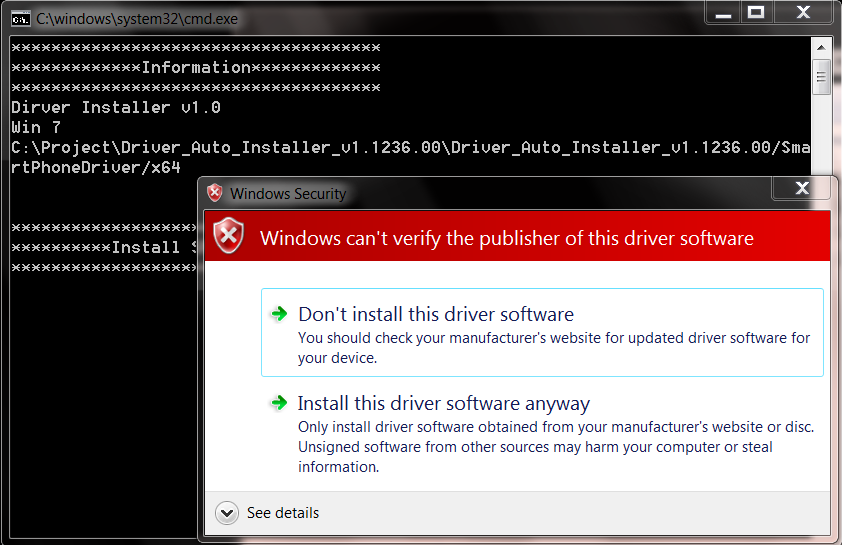Maximize the cmd.exe console window
Viewport: 842px width, 545px height.
757,12
